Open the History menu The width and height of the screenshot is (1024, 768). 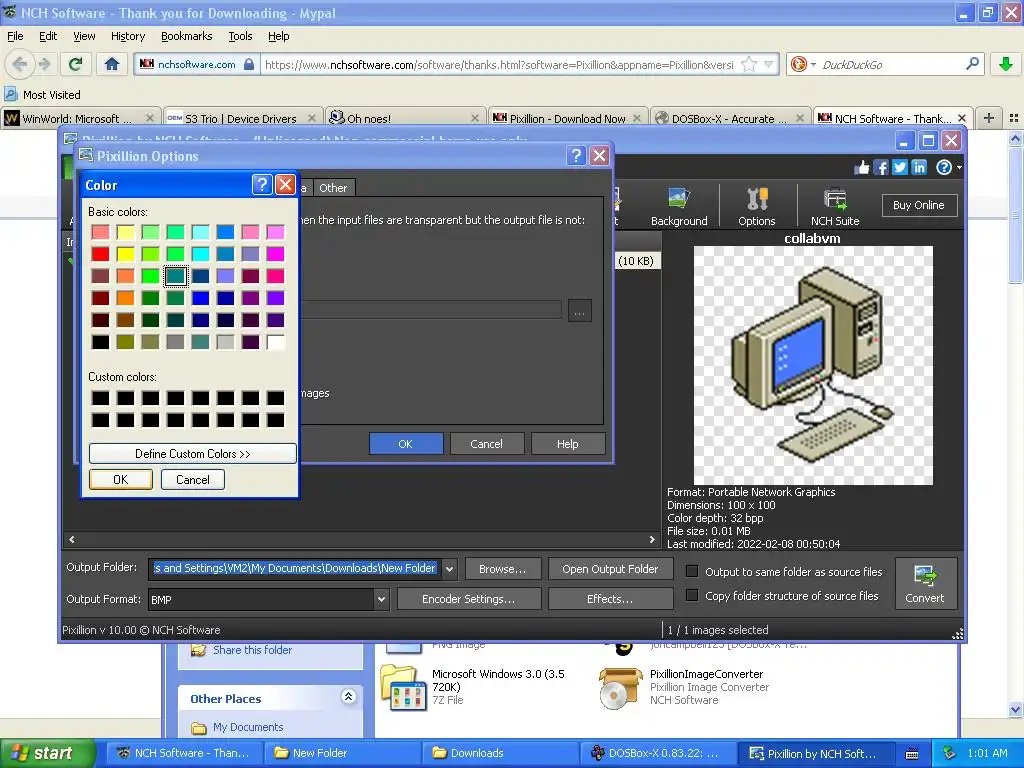127,36
